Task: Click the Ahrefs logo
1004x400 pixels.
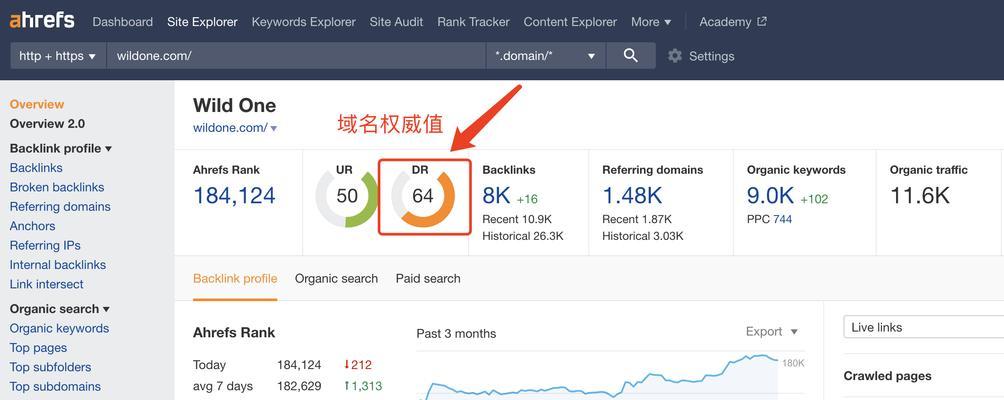Action: 42,20
